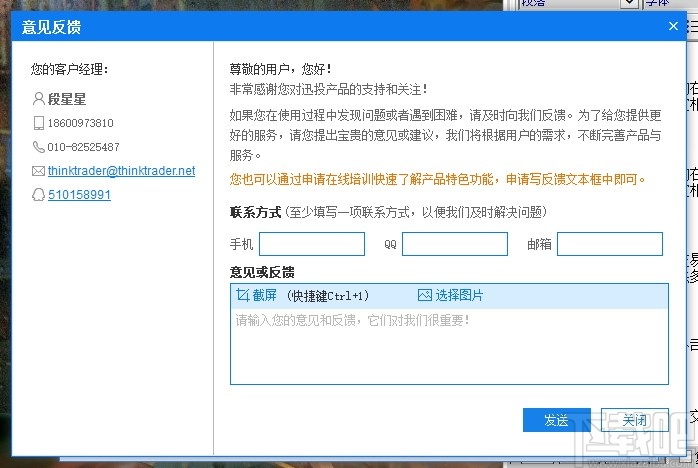Focus the 邮箱 input field
The width and height of the screenshot is (698, 468).
tap(610, 244)
